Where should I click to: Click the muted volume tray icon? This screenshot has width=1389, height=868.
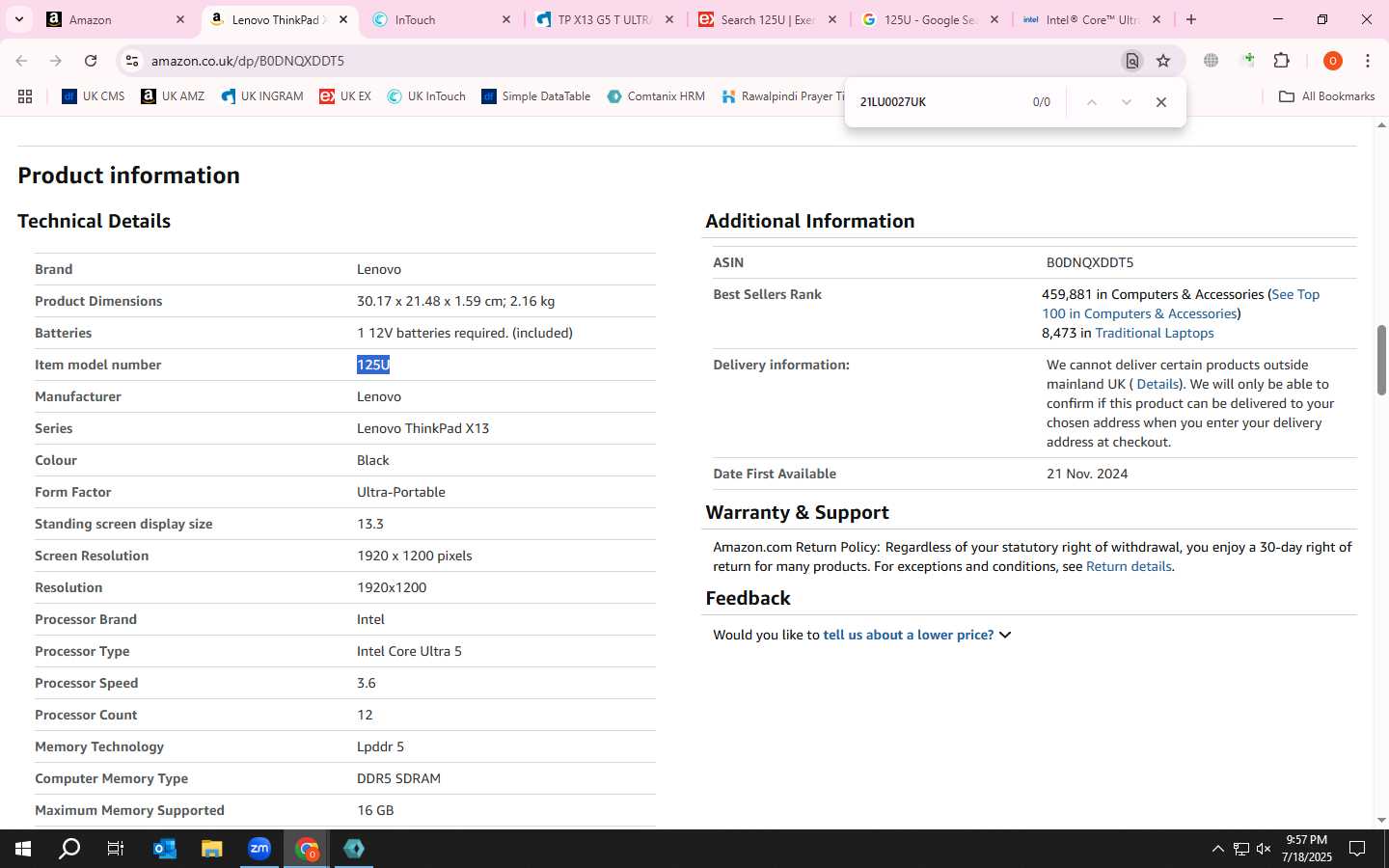tap(1264, 849)
